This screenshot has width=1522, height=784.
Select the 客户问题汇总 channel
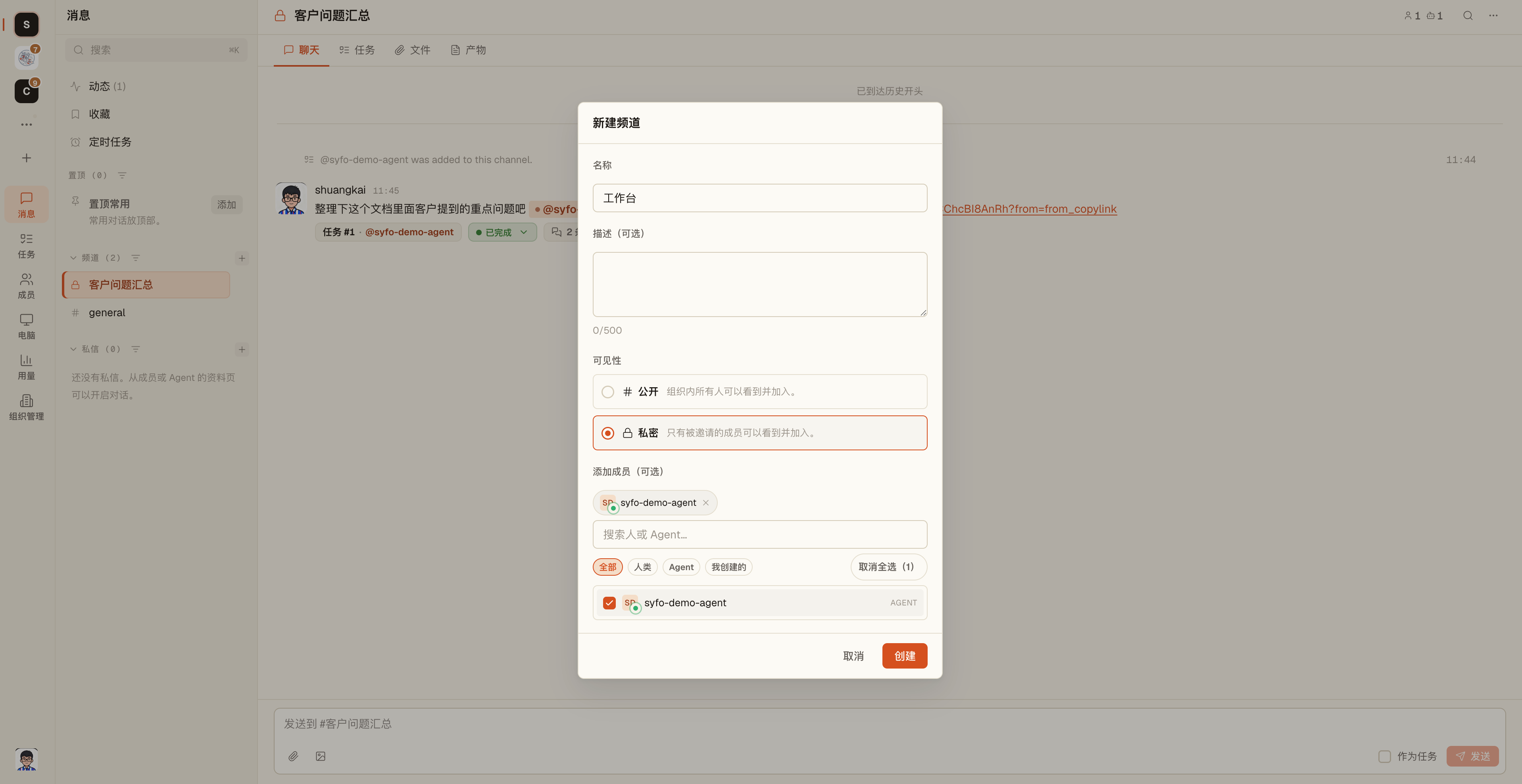click(x=146, y=285)
